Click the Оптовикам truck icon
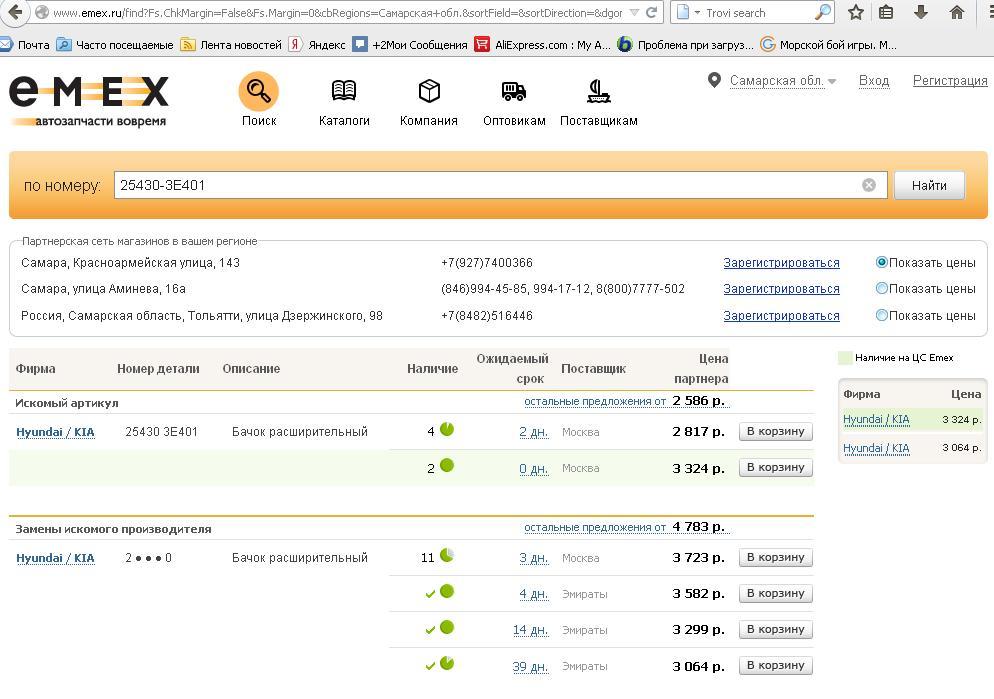Screen dimensions: 994x699 (x=514, y=92)
